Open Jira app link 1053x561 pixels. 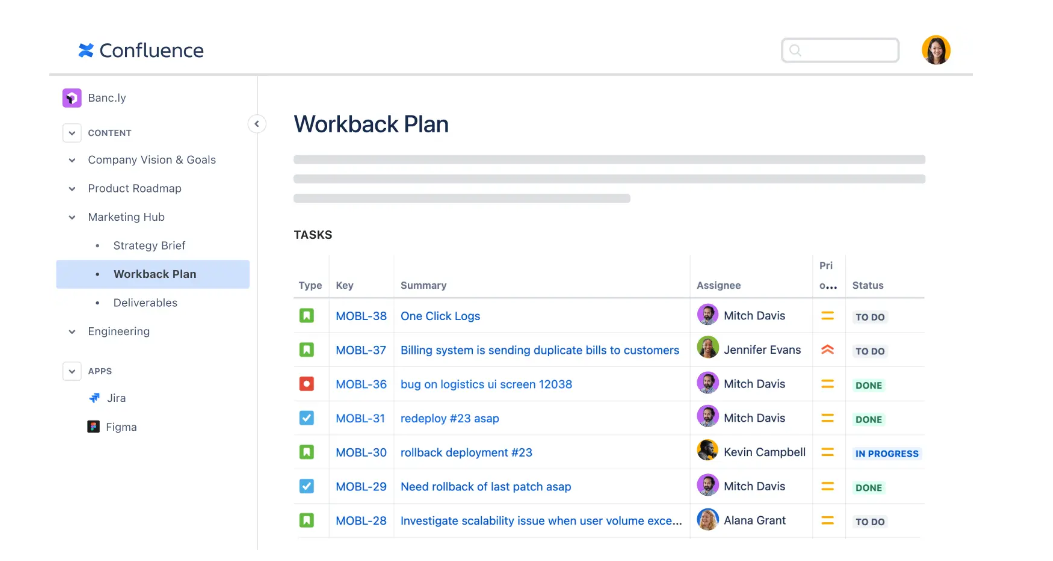116,398
